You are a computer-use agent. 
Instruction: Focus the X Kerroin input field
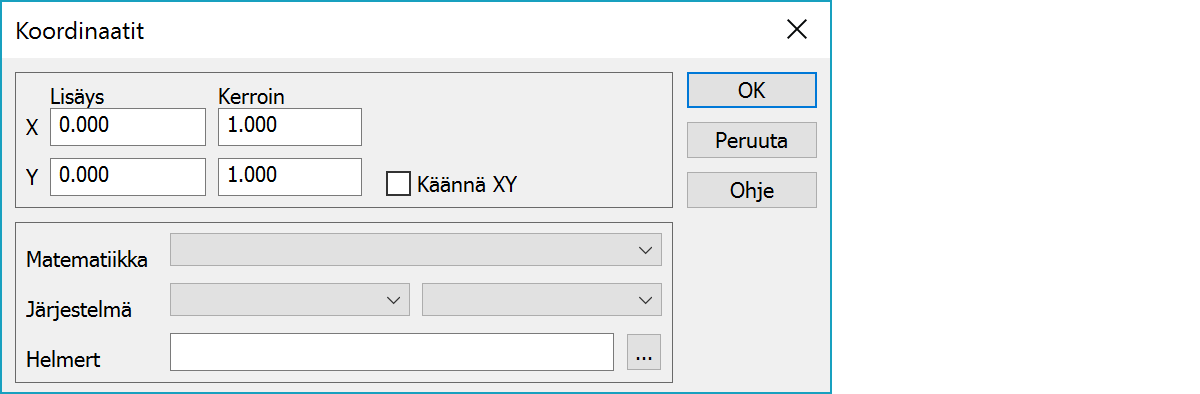click(x=290, y=127)
